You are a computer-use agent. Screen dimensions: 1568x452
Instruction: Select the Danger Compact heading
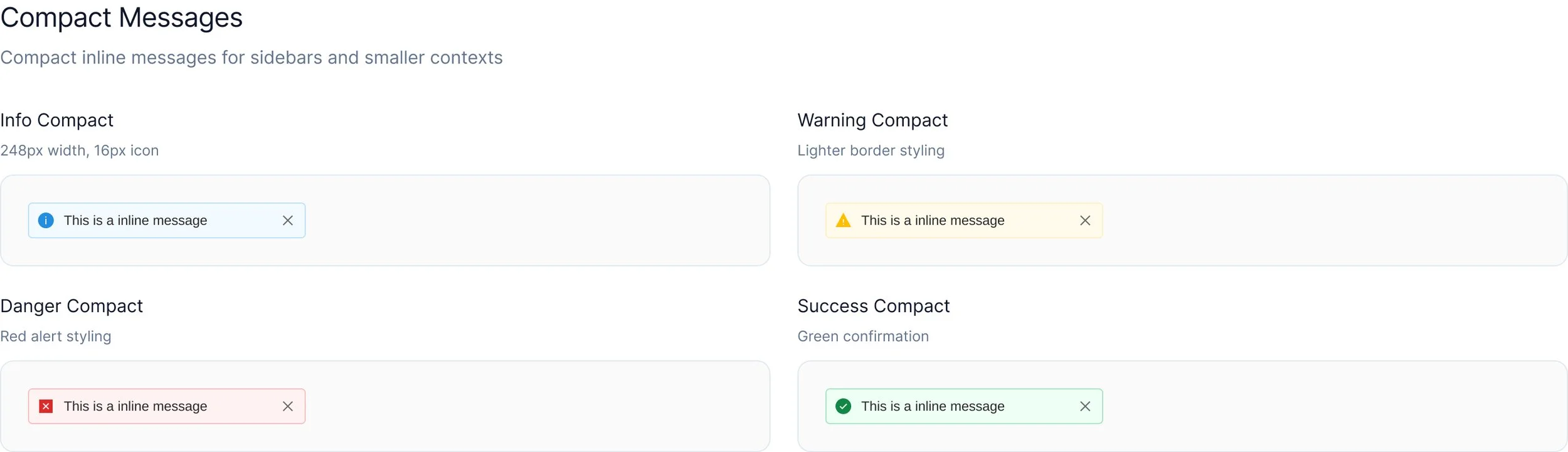point(72,306)
